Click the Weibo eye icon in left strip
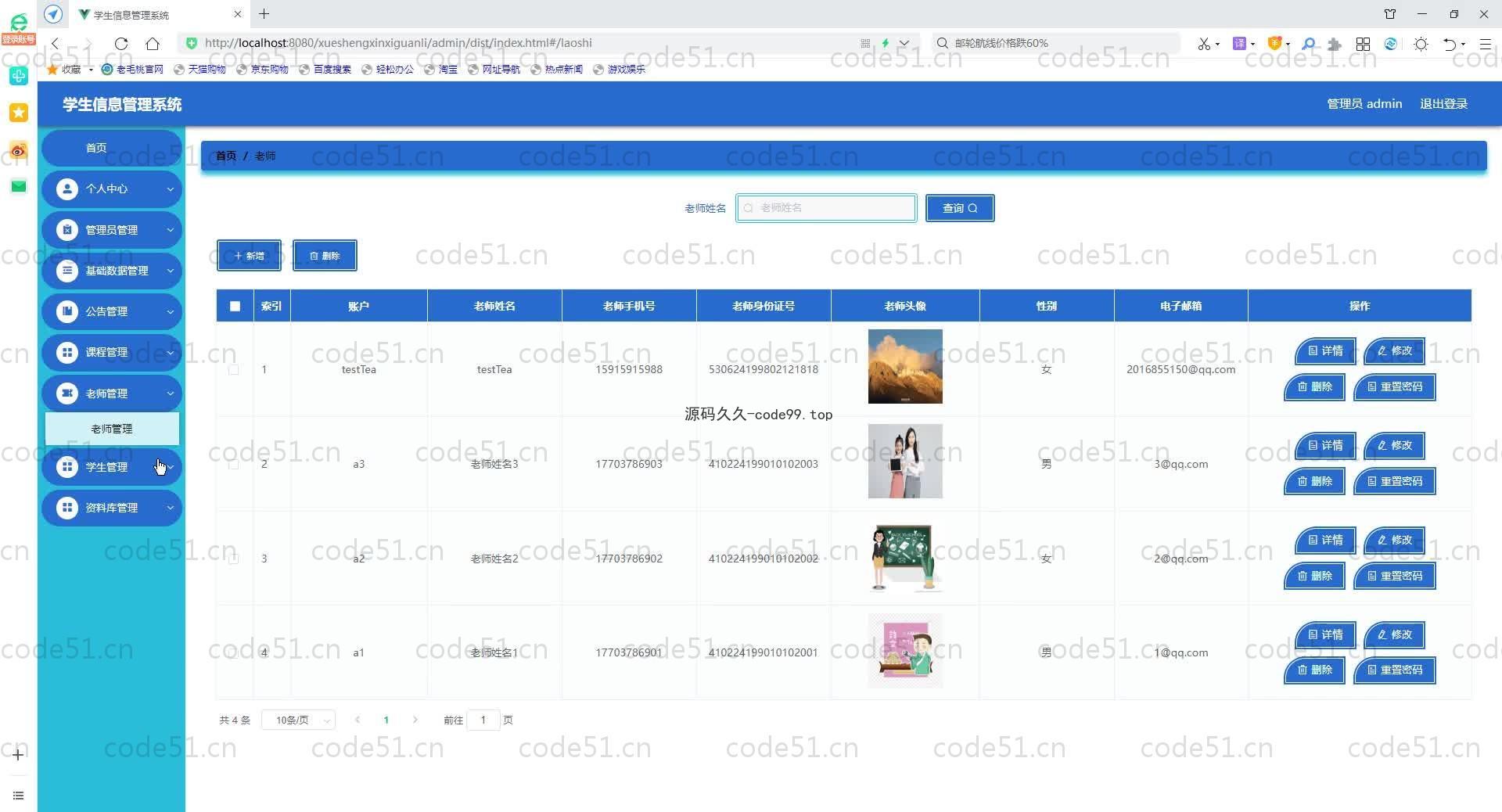This screenshot has height=812, width=1502. tap(19, 150)
